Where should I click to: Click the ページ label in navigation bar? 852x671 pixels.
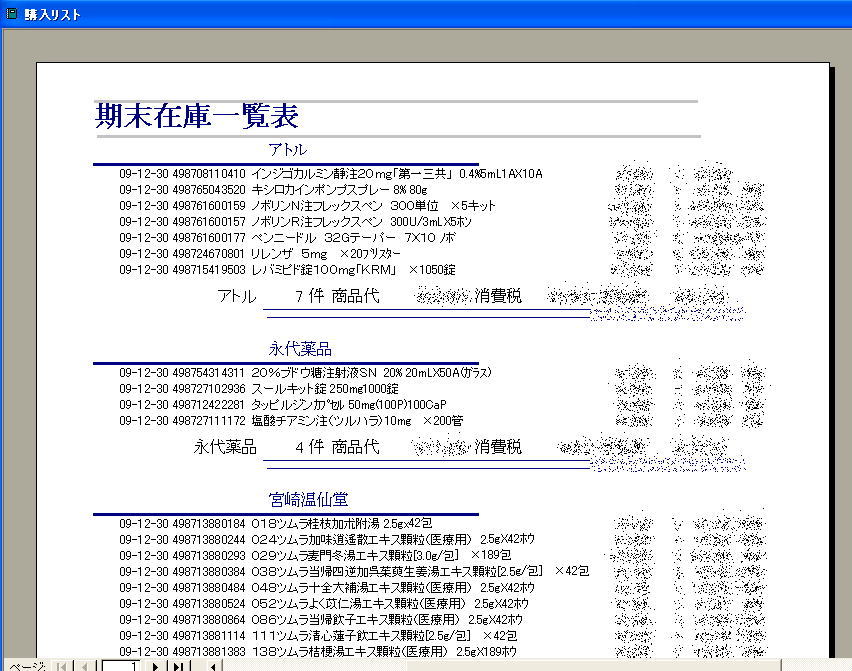27,666
